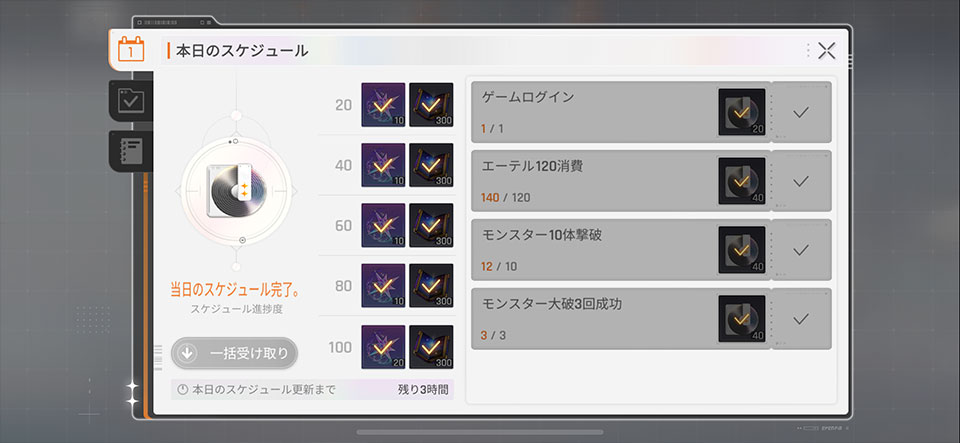This screenshot has width=960, height=443.
Task: Toggle the モンスター大破3回成功 completion checkmark
Action: coord(801,319)
